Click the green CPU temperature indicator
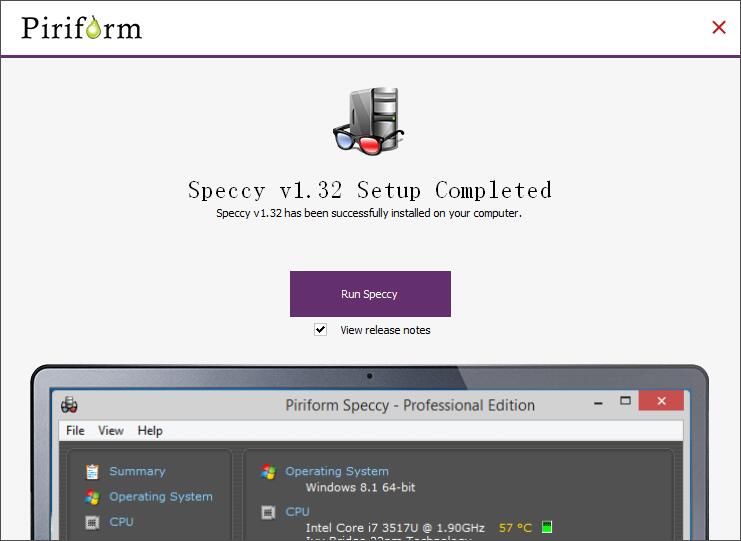 point(547,527)
